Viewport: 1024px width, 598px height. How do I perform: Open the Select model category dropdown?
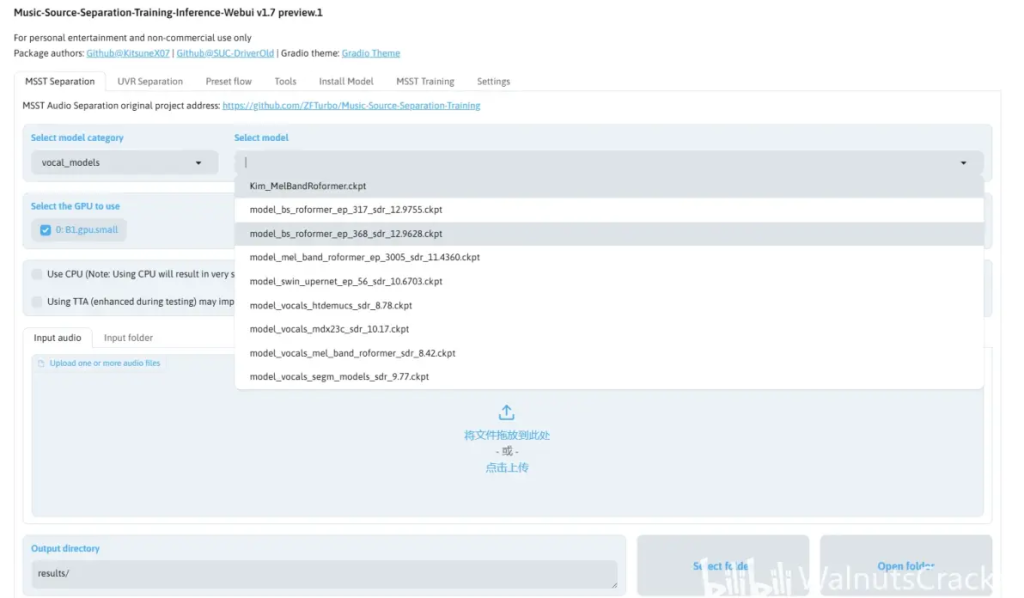124,163
